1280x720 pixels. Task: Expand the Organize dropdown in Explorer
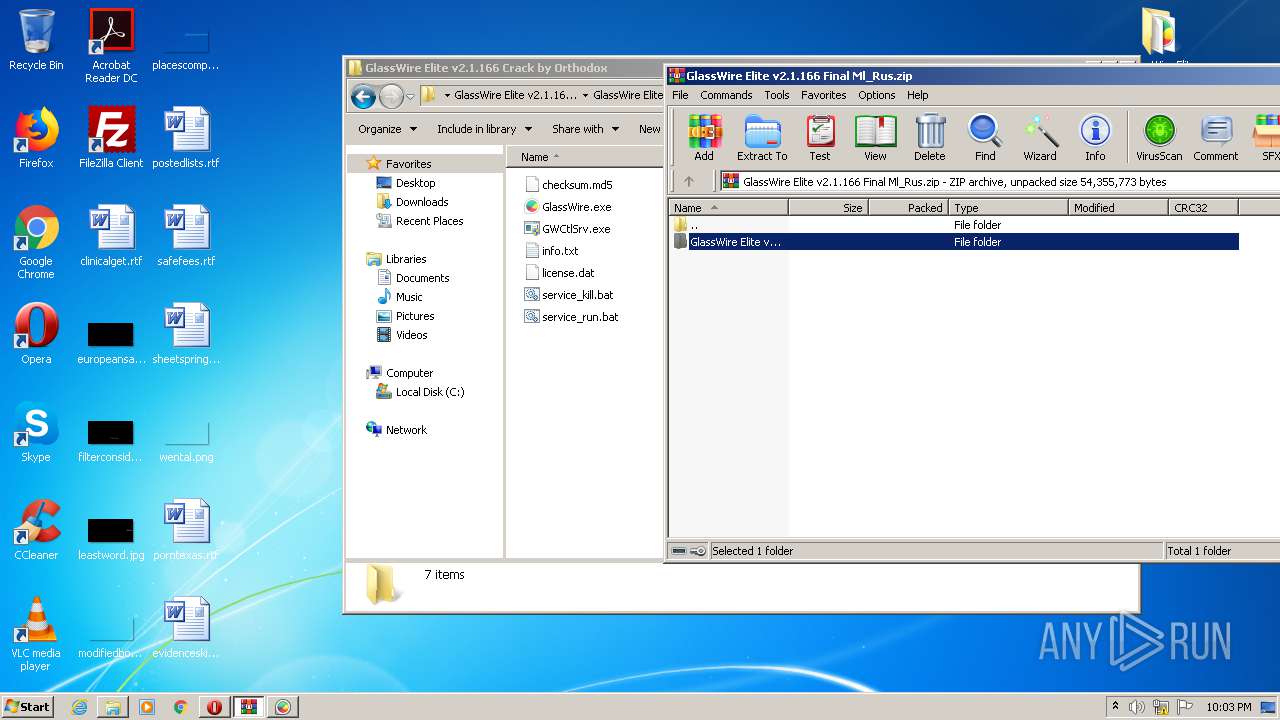pyautogui.click(x=386, y=129)
